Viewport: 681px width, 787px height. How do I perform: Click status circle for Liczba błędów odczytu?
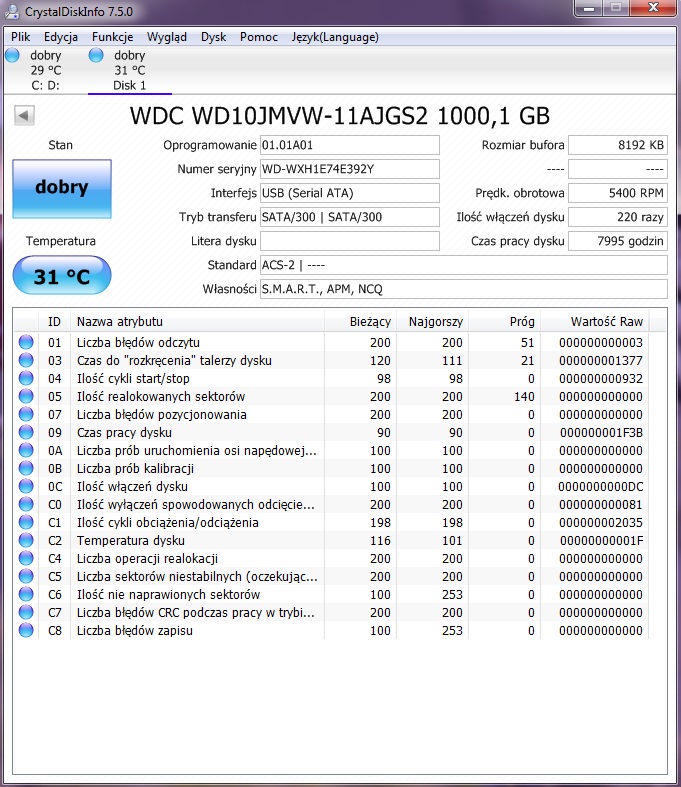click(x=26, y=342)
